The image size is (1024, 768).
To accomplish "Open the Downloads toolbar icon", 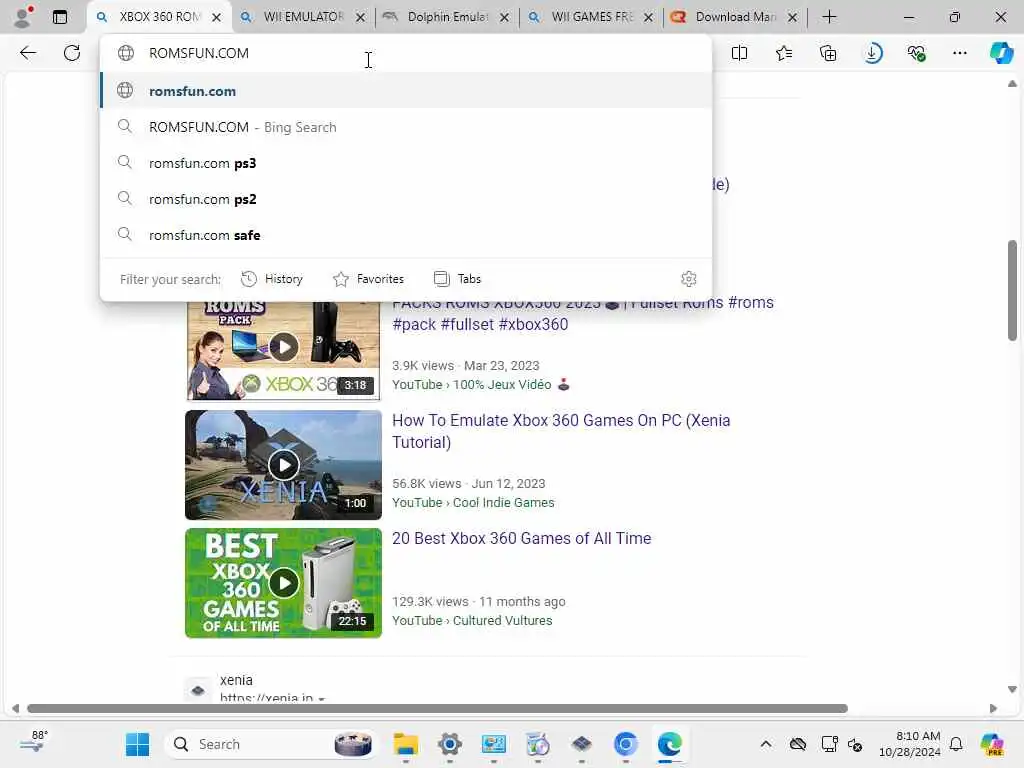I will point(872,53).
